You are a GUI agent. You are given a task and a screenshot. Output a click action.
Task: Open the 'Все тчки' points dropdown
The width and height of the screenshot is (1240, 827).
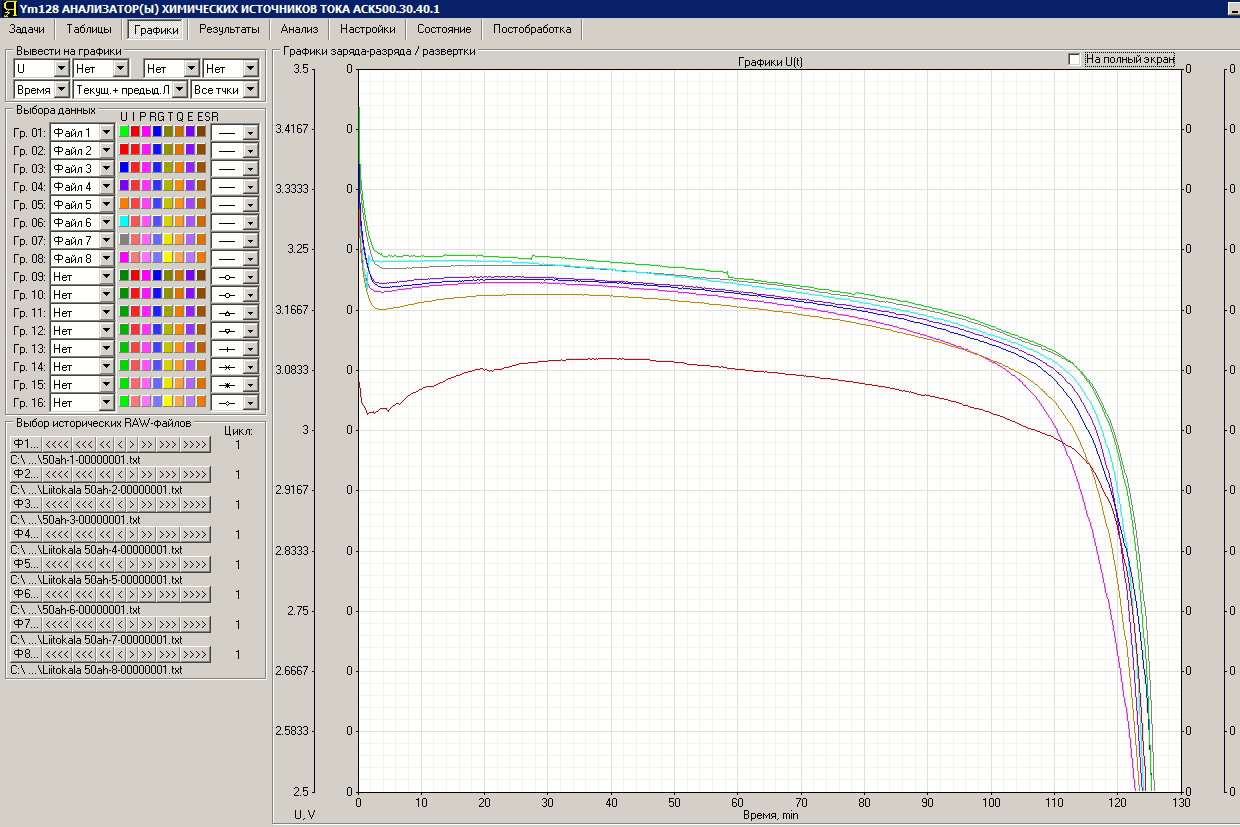coord(225,90)
